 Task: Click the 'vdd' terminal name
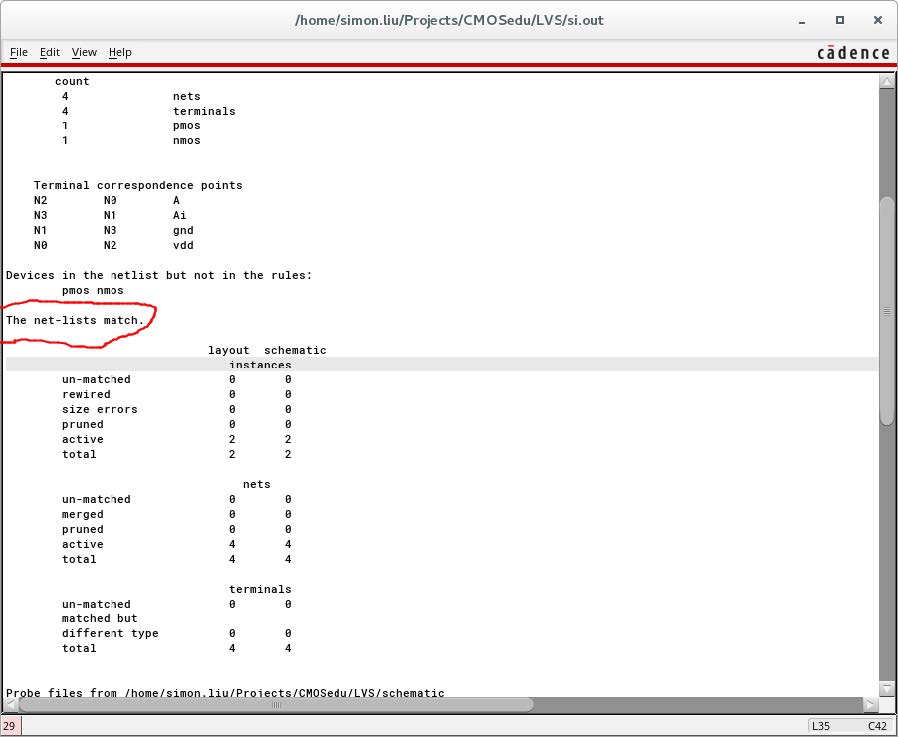coord(183,245)
